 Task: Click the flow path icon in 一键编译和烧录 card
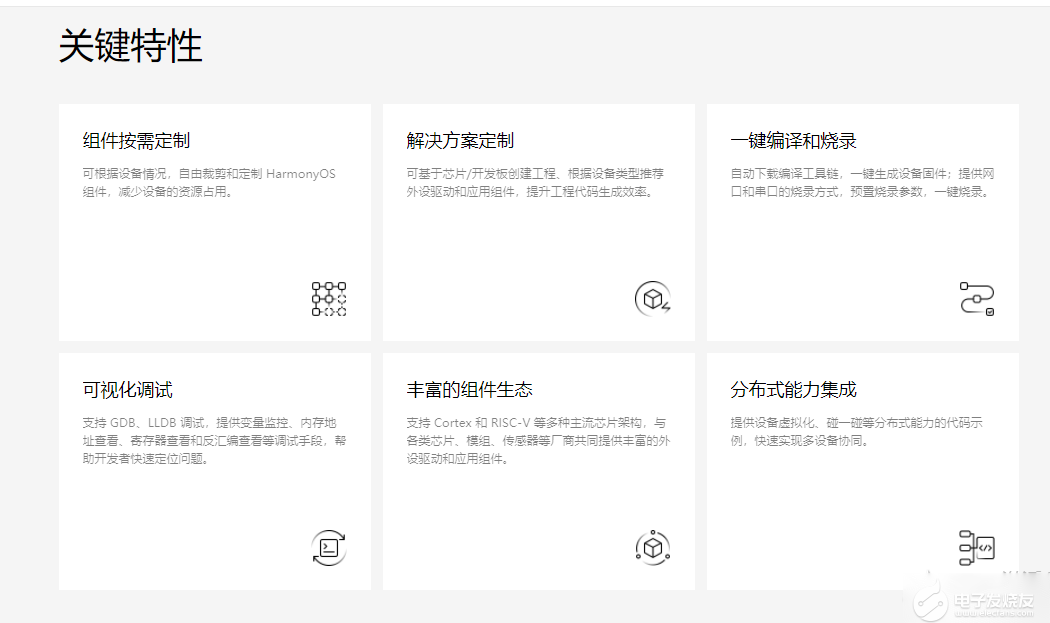click(x=977, y=299)
